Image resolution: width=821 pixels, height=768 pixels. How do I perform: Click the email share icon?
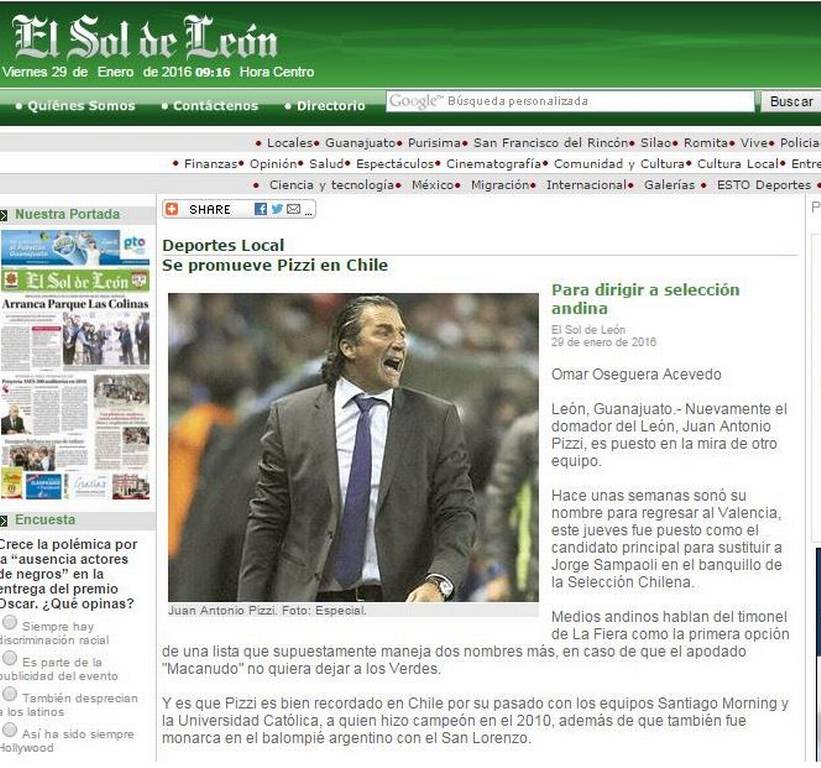[x=294, y=209]
